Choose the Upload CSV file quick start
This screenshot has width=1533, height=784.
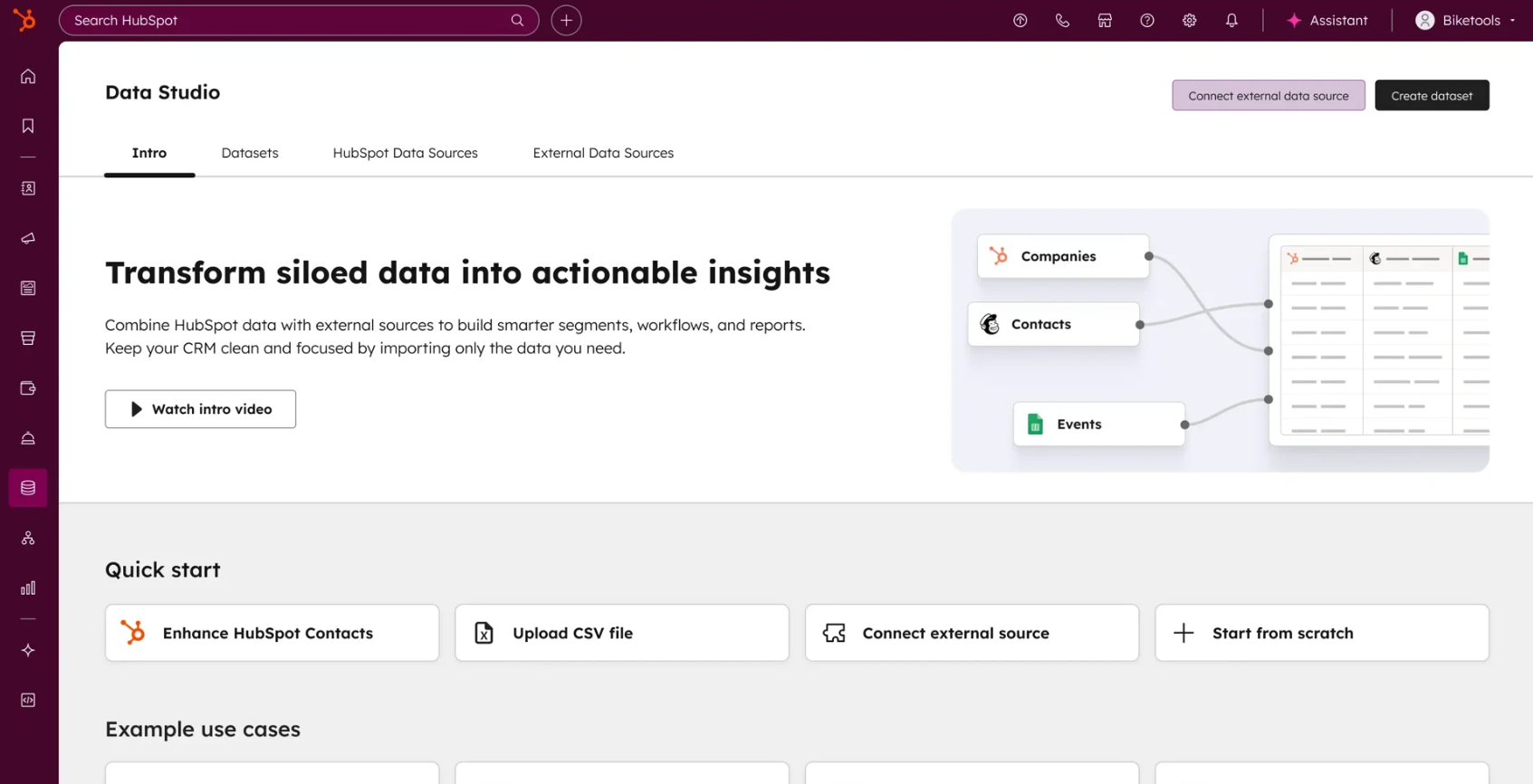tap(622, 633)
